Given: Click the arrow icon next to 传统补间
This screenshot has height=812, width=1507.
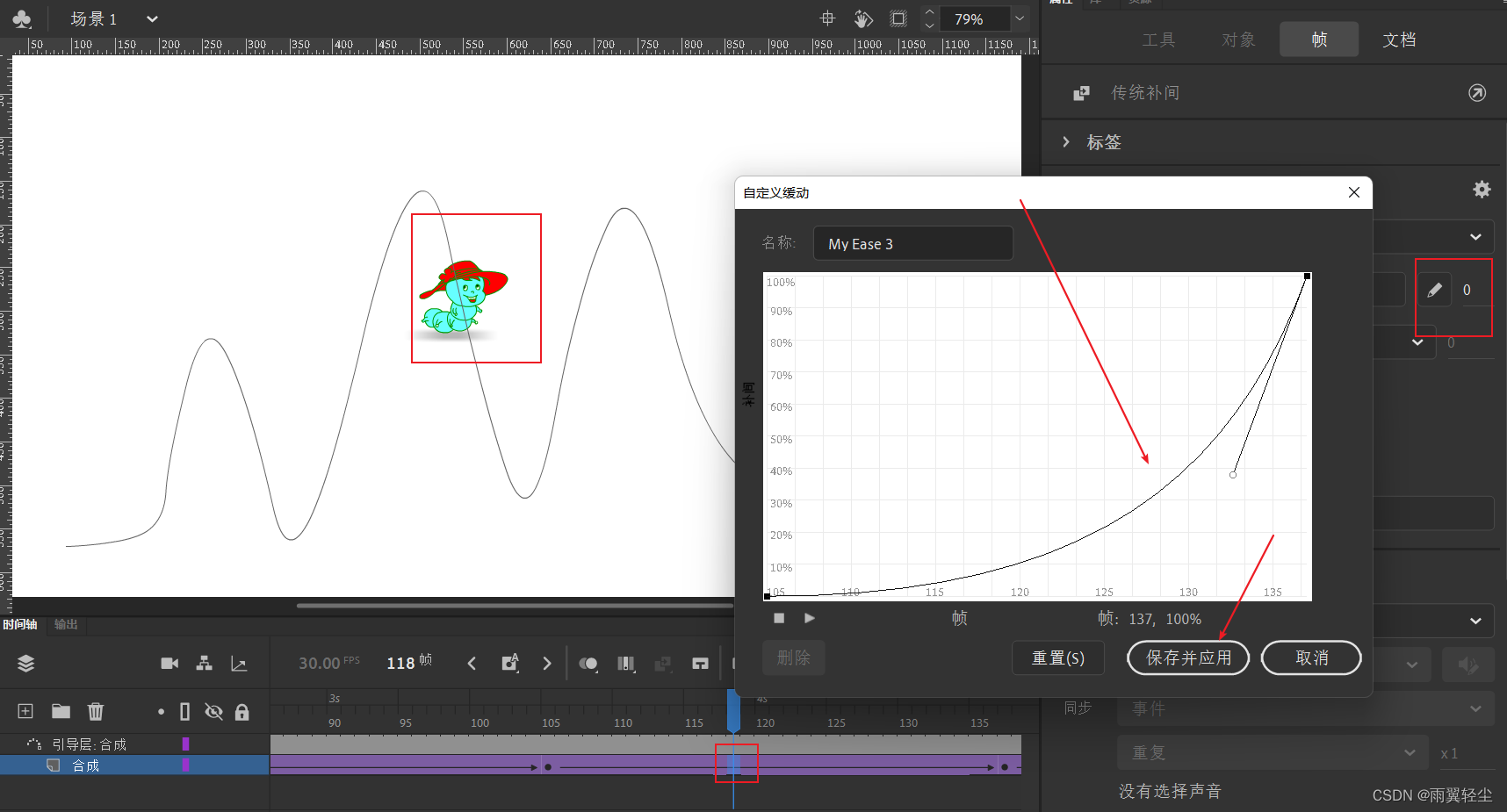Looking at the screenshot, I should 1477,93.
